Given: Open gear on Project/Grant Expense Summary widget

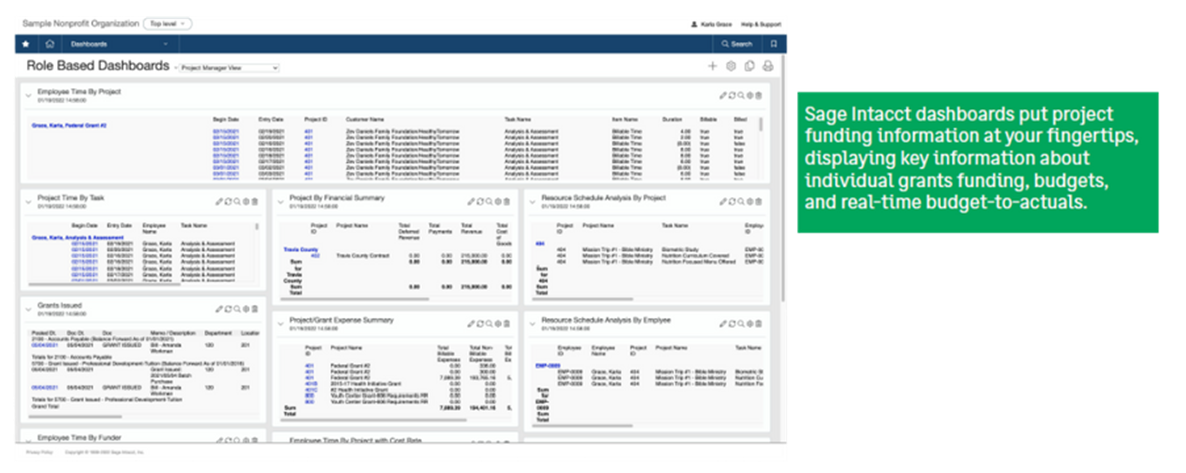Looking at the screenshot, I should pyautogui.click(x=498, y=324).
